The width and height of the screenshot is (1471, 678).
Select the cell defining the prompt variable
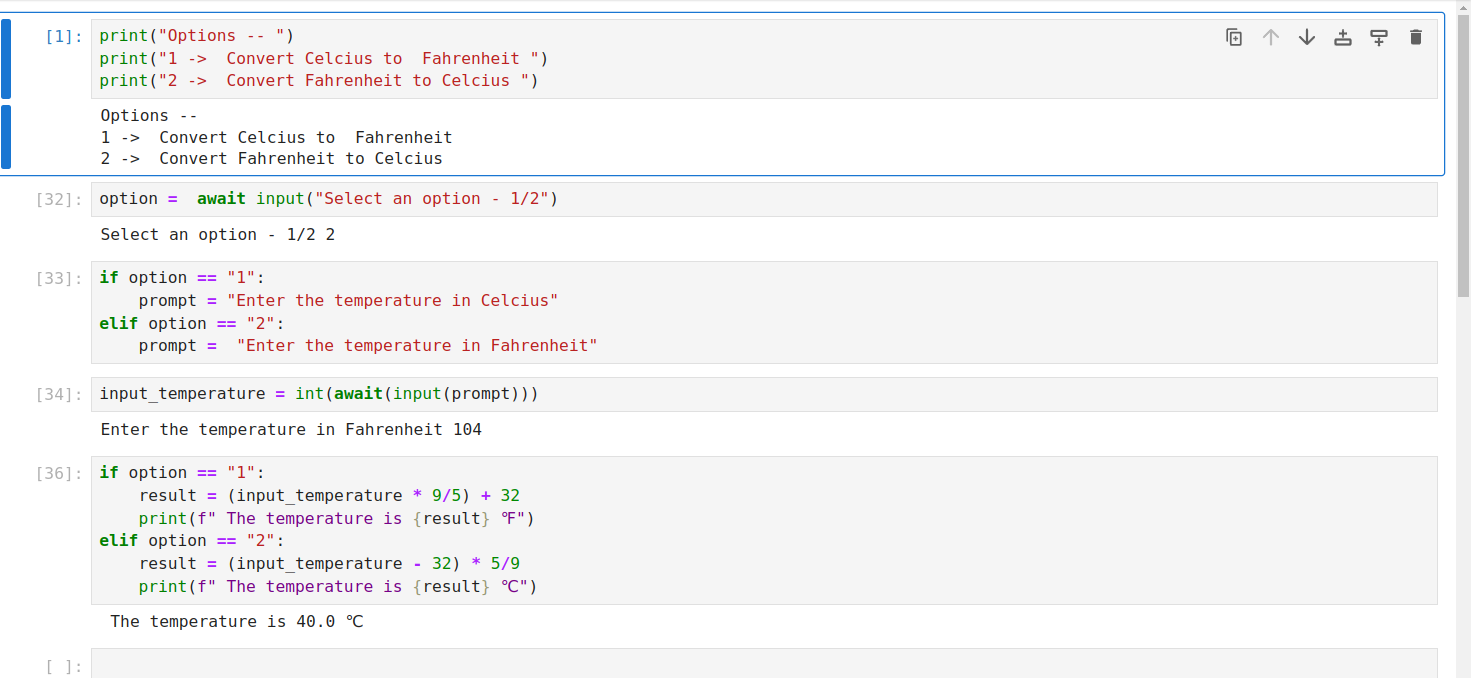400,311
